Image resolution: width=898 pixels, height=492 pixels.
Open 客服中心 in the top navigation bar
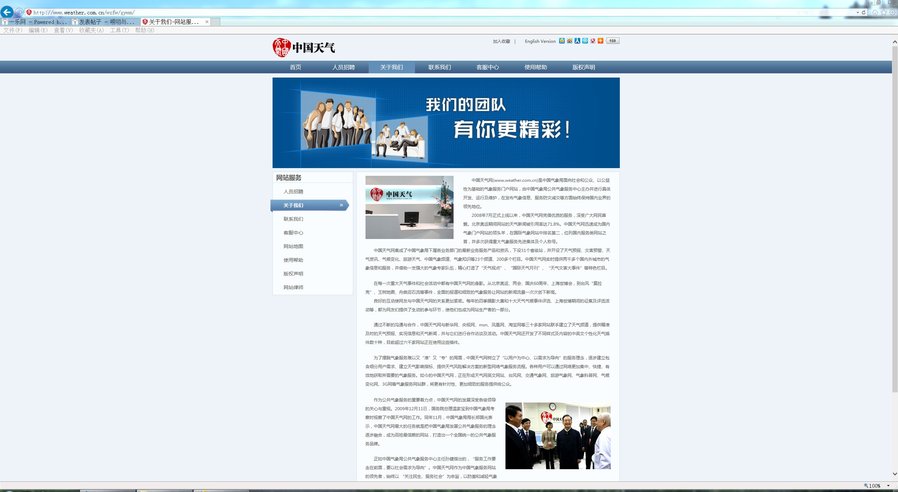click(487, 67)
